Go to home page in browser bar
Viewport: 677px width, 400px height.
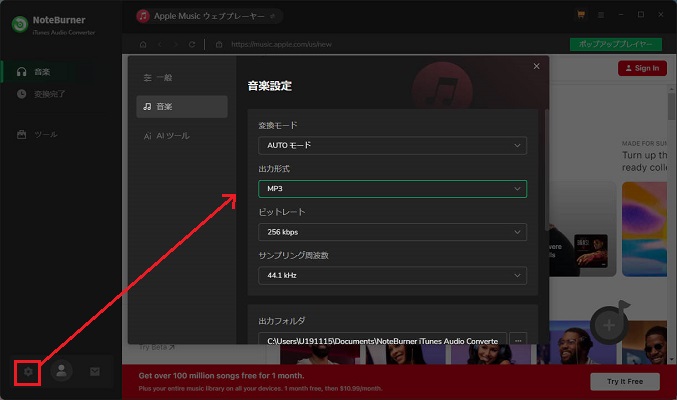pyautogui.click(x=143, y=44)
